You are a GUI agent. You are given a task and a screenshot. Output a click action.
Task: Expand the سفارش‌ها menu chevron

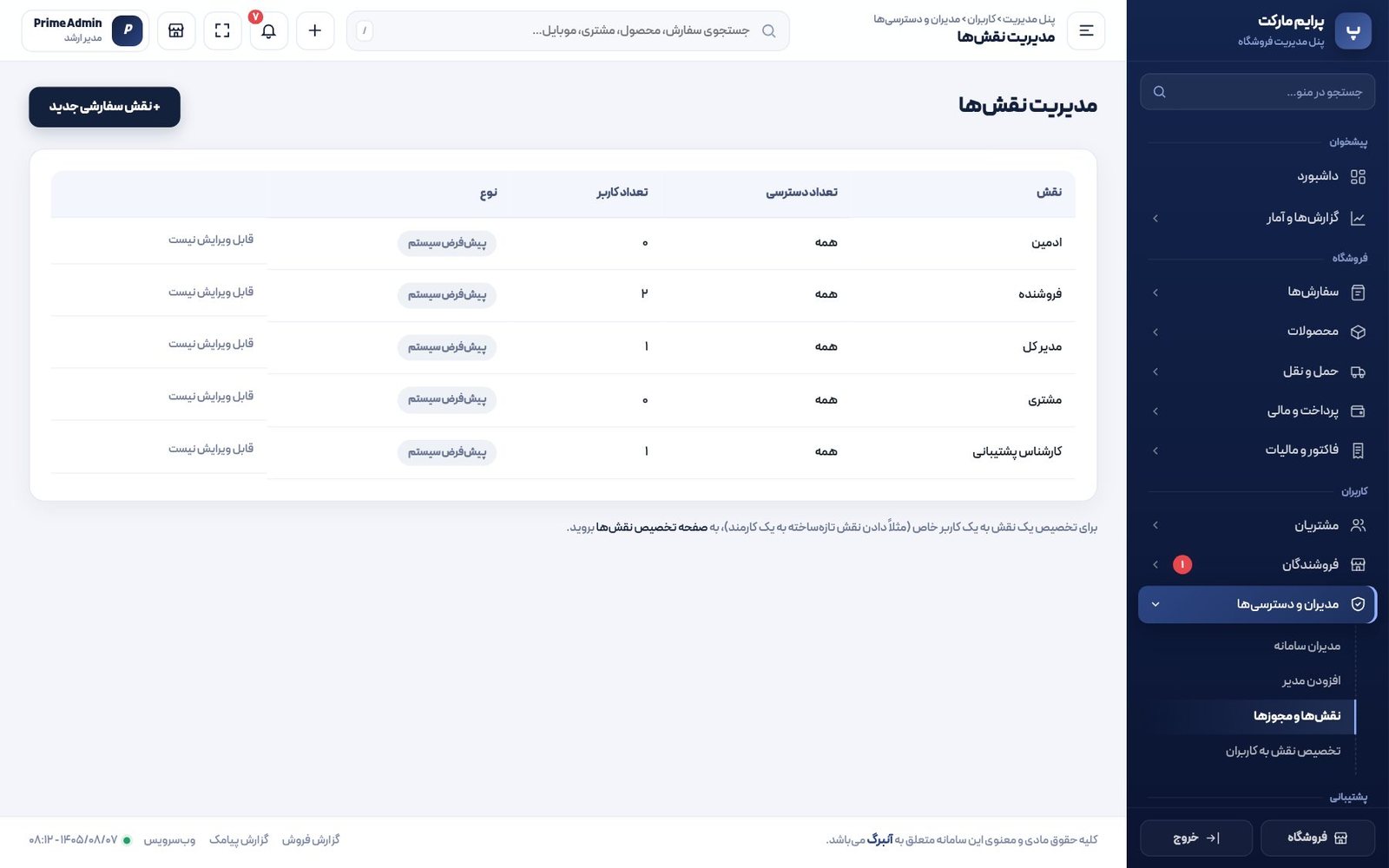click(1155, 293)
